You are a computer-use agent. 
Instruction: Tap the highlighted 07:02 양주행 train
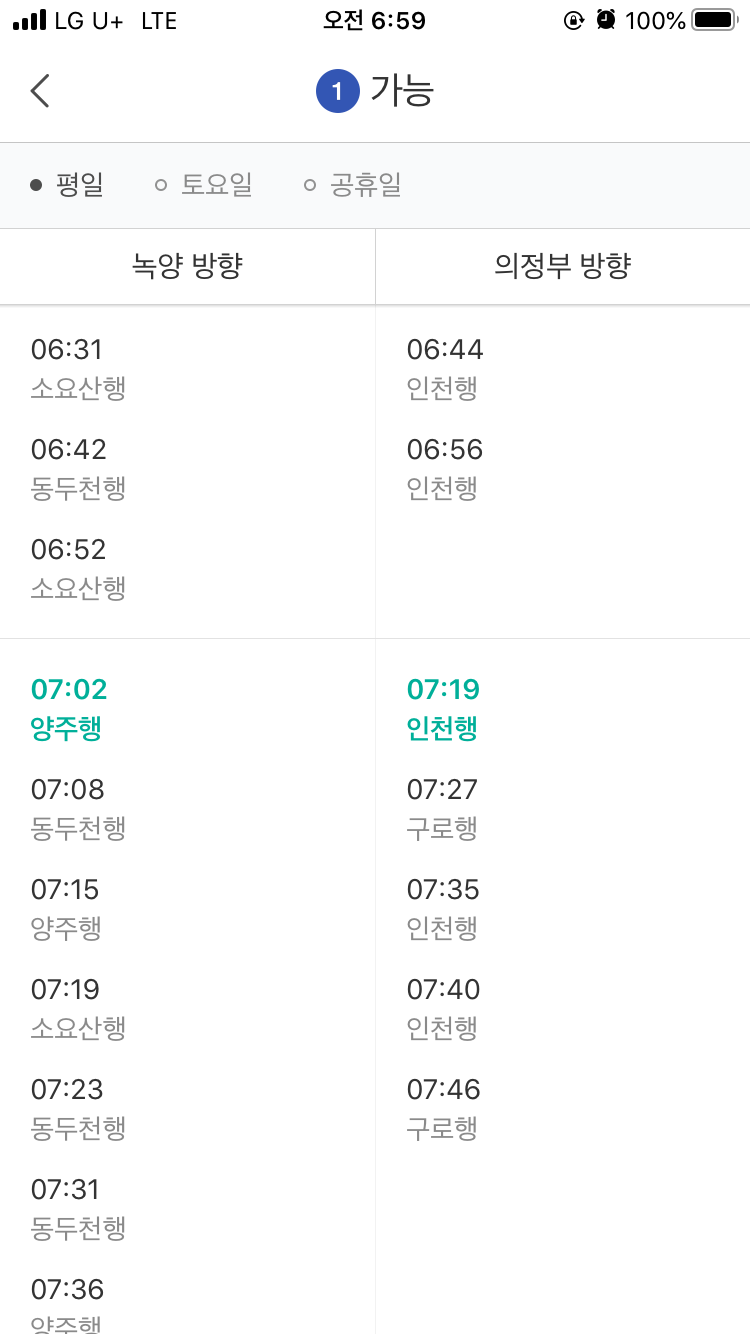[x=68, y=708]
